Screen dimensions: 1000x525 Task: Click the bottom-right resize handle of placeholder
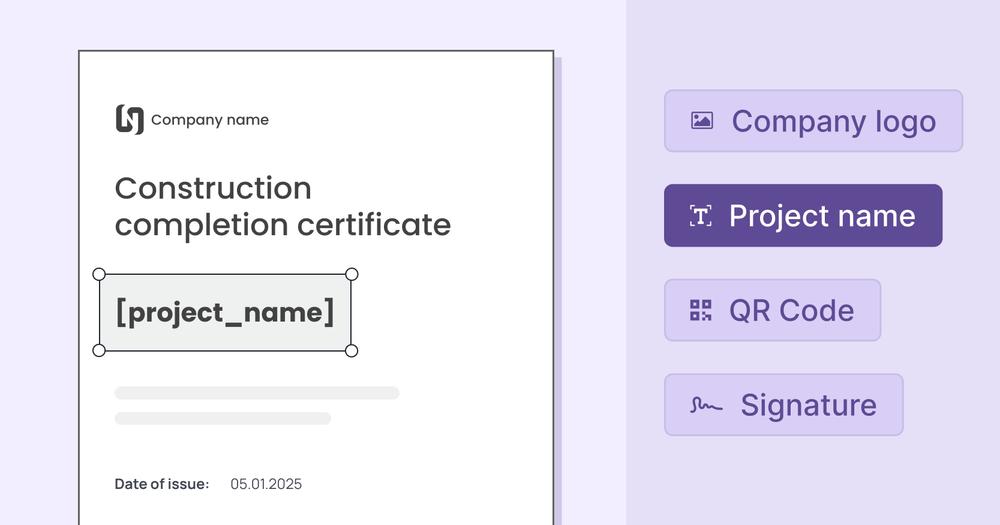tap(351, 350)
